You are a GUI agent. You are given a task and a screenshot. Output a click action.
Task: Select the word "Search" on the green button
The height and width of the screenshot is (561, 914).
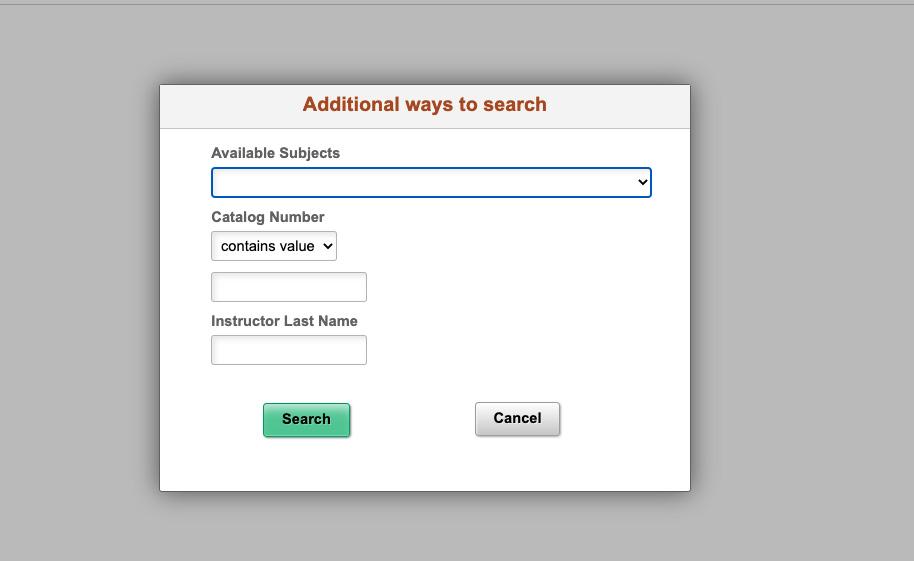[307, 419]
